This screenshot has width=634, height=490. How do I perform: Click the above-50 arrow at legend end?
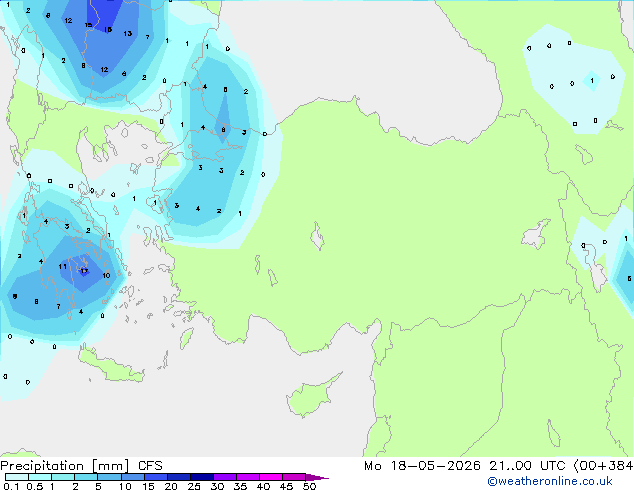[316, 477]
